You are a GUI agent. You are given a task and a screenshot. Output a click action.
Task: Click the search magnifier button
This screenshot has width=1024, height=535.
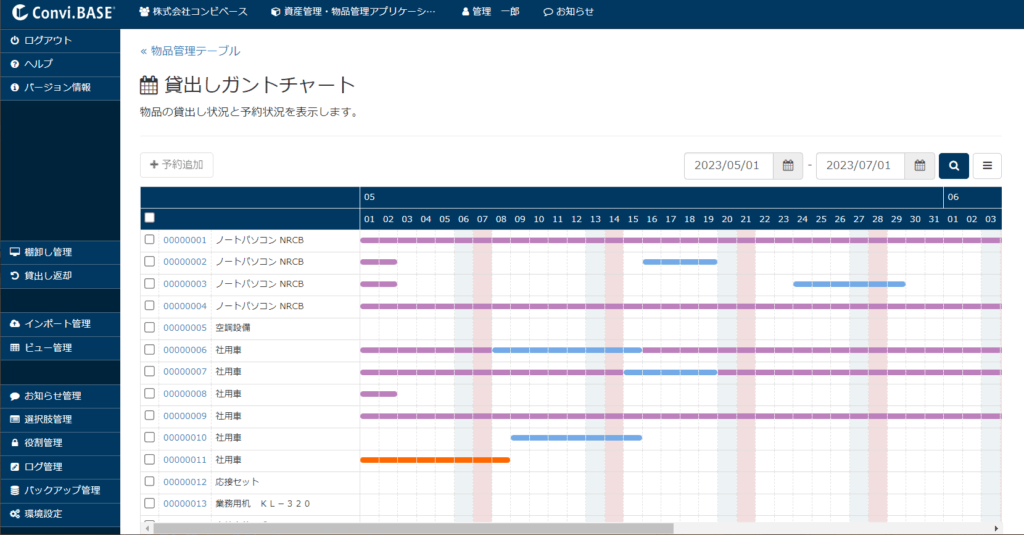(954, 166)
